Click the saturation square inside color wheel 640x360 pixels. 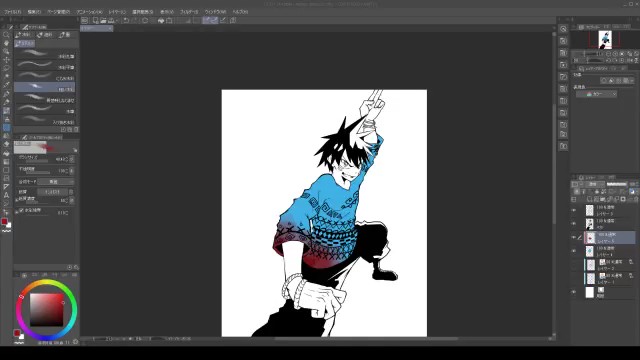click(47, 310)
